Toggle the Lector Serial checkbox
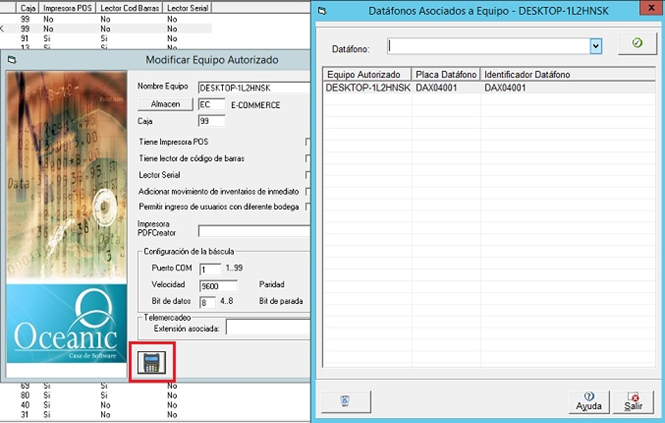 tap(308, 174)
